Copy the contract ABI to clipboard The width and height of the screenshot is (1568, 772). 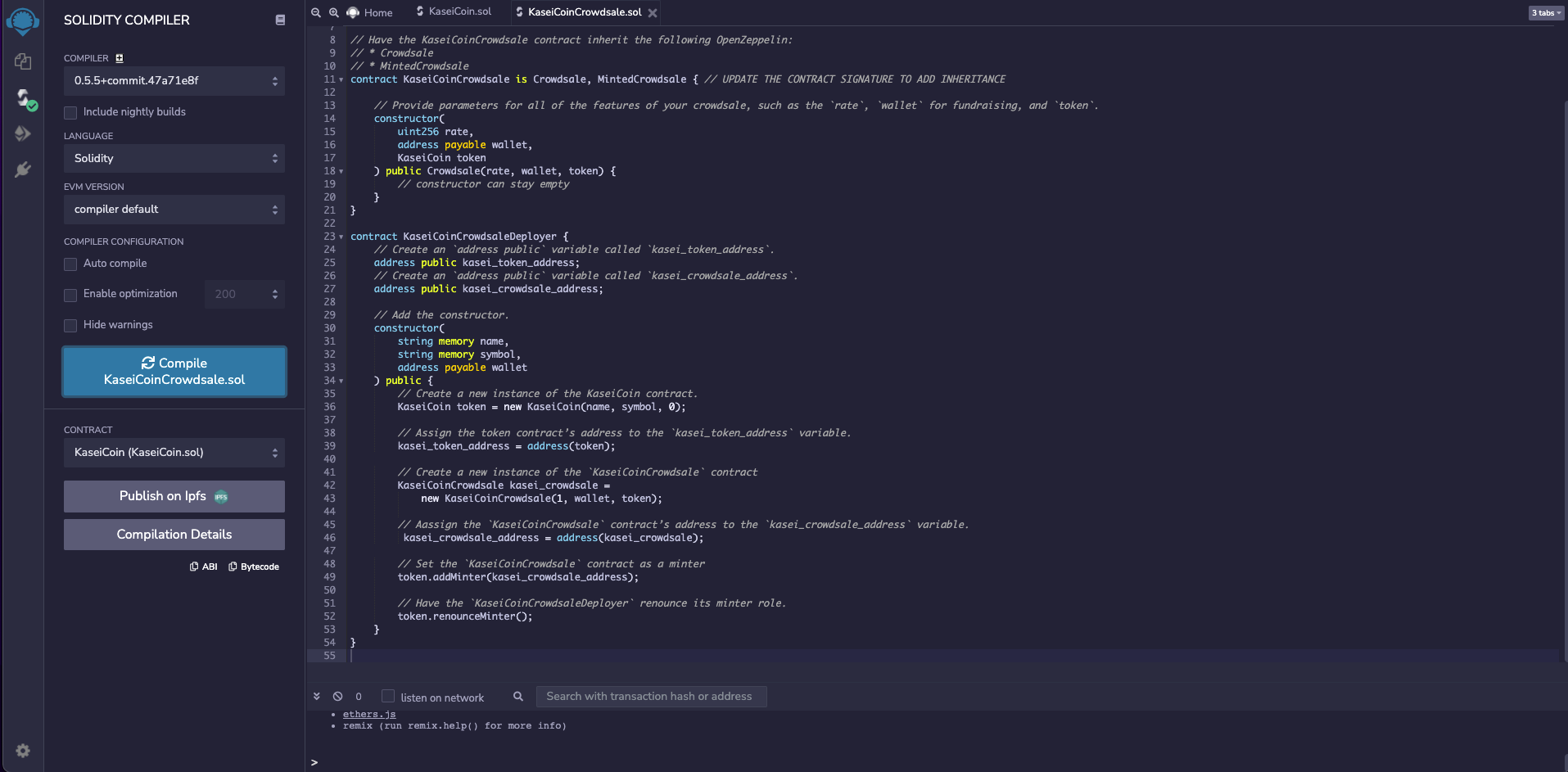pos(203,566)
